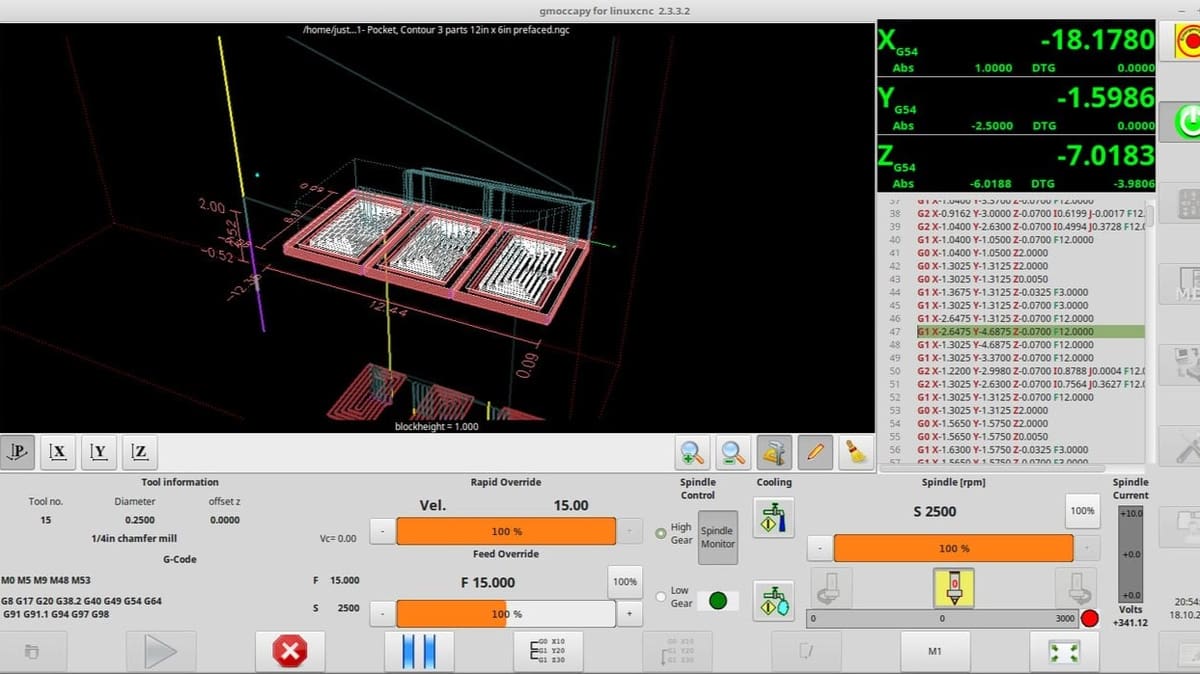Select Low Gear radio button
1200x674 pixels.
(x=661, y=597)
